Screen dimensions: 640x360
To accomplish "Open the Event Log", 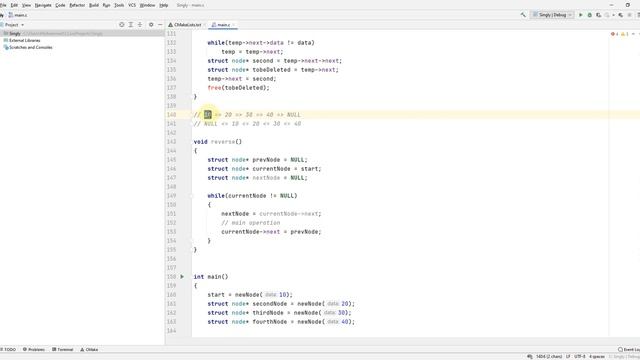I will (629, 349).
